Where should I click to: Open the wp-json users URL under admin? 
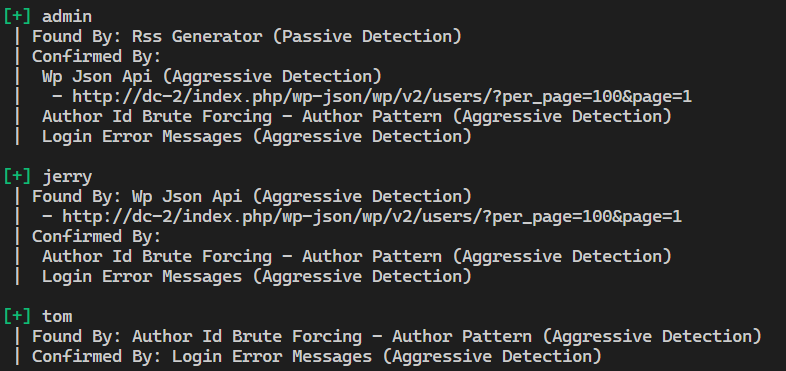tap(381, 96)
